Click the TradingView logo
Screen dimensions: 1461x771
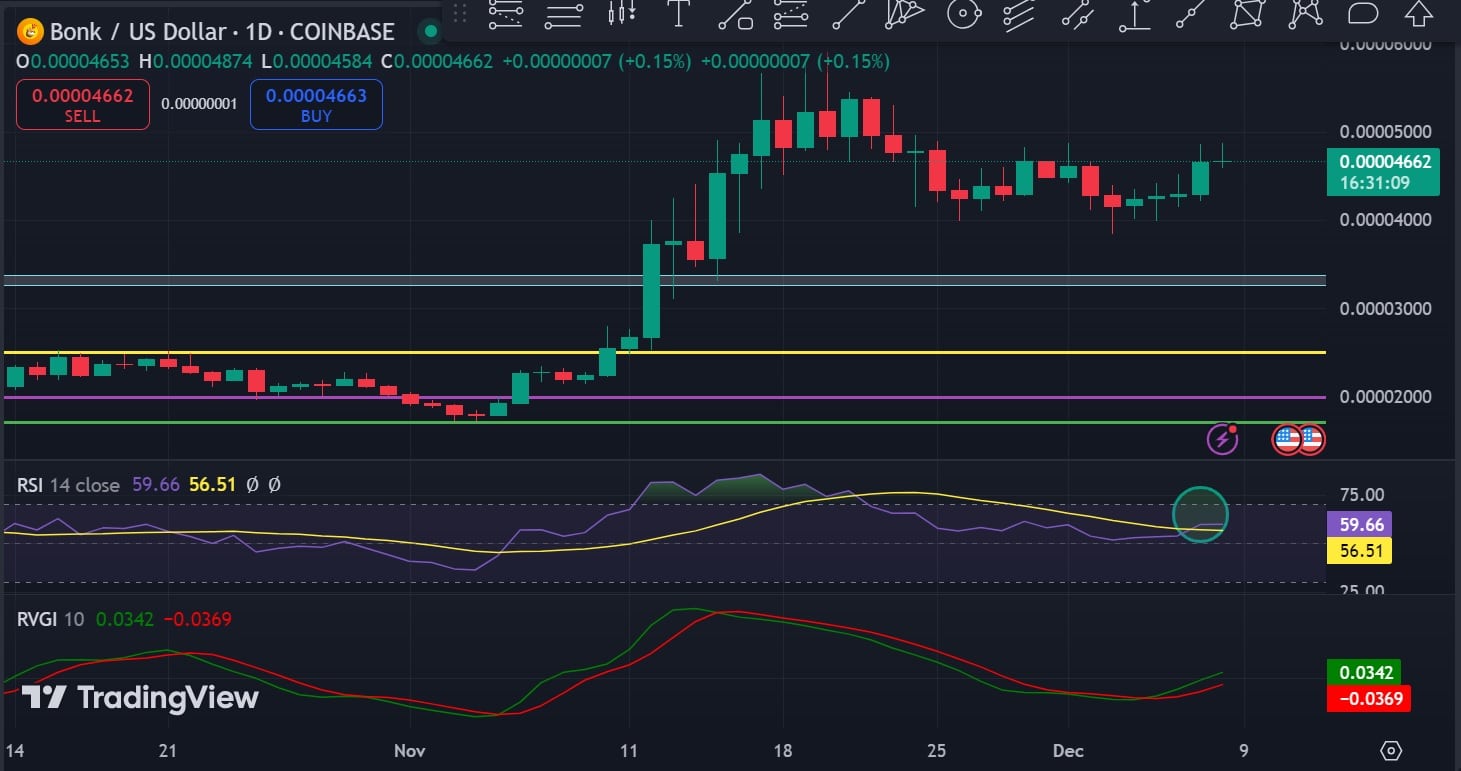[x=140, y=697]
